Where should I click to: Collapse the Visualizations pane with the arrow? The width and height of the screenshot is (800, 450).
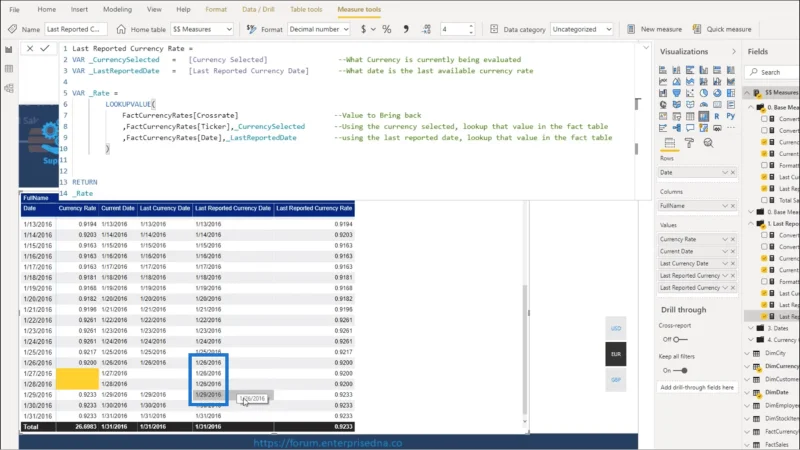734,52
